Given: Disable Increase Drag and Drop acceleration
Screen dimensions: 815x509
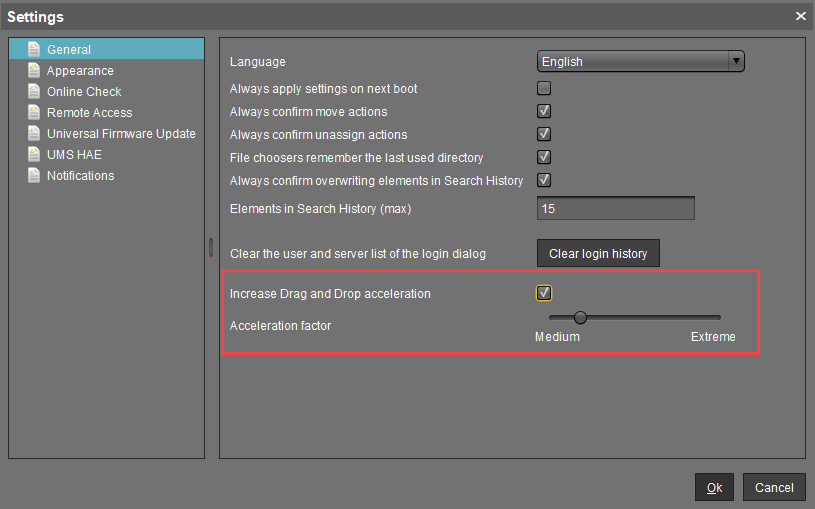Looking at the screenshot, I should pyautogui.click(x=544, y=293).
